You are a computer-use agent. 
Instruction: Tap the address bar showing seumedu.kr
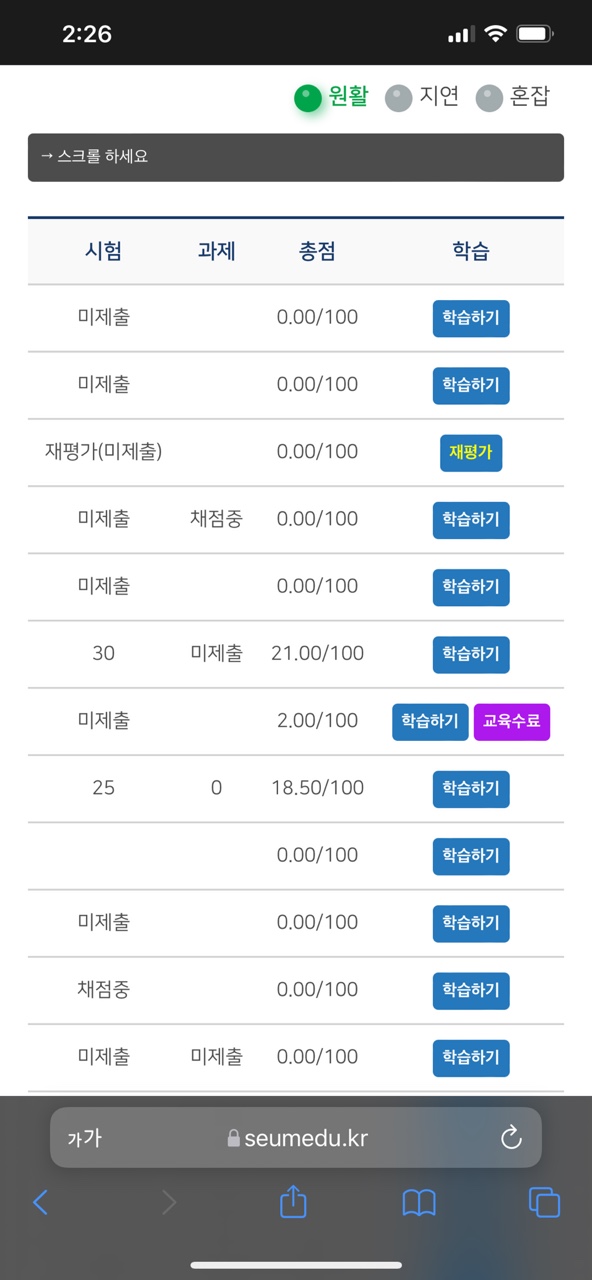pyautogui.click(x=296, y=1137)
